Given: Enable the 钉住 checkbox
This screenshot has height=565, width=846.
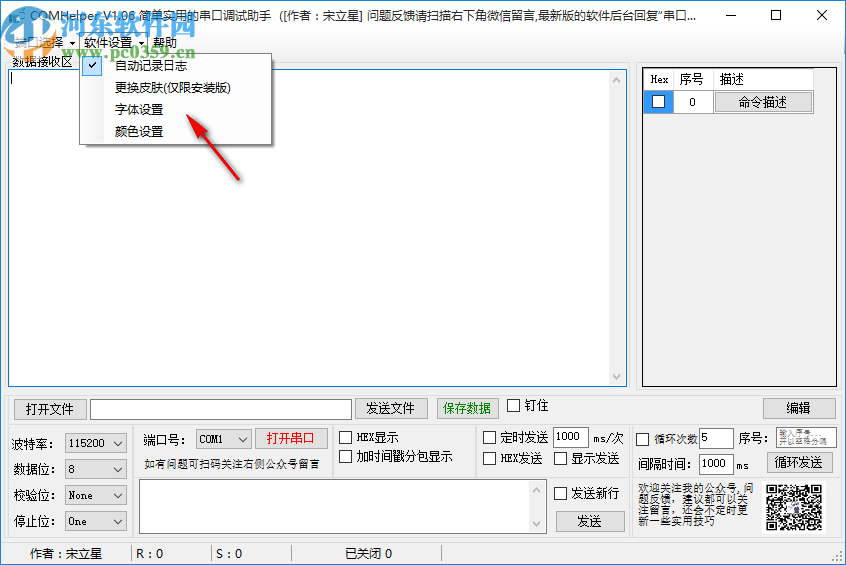Looking at the screenshot, I should point(514,405).
